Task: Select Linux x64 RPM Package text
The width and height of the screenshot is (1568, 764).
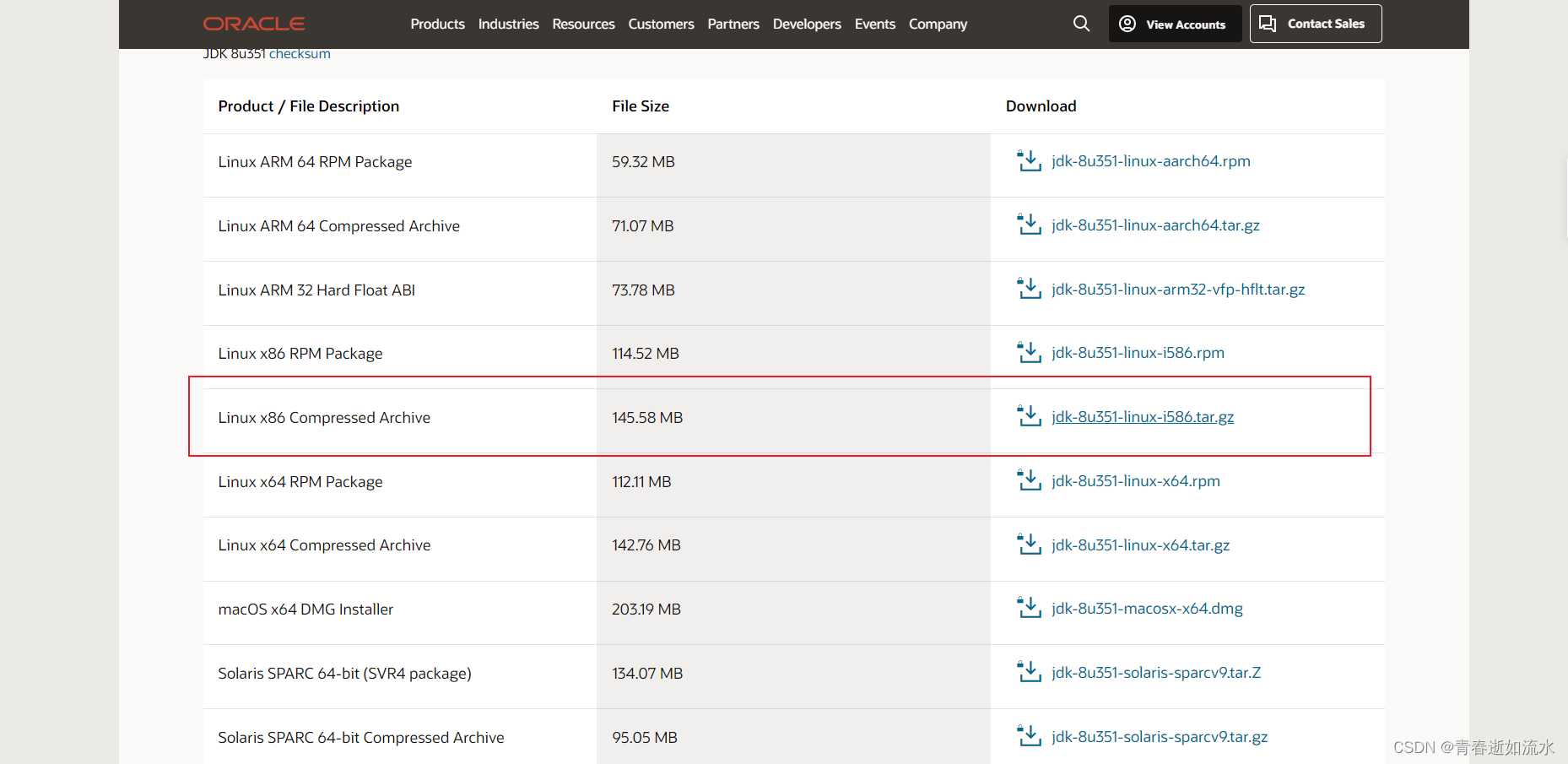Action: 300,481
